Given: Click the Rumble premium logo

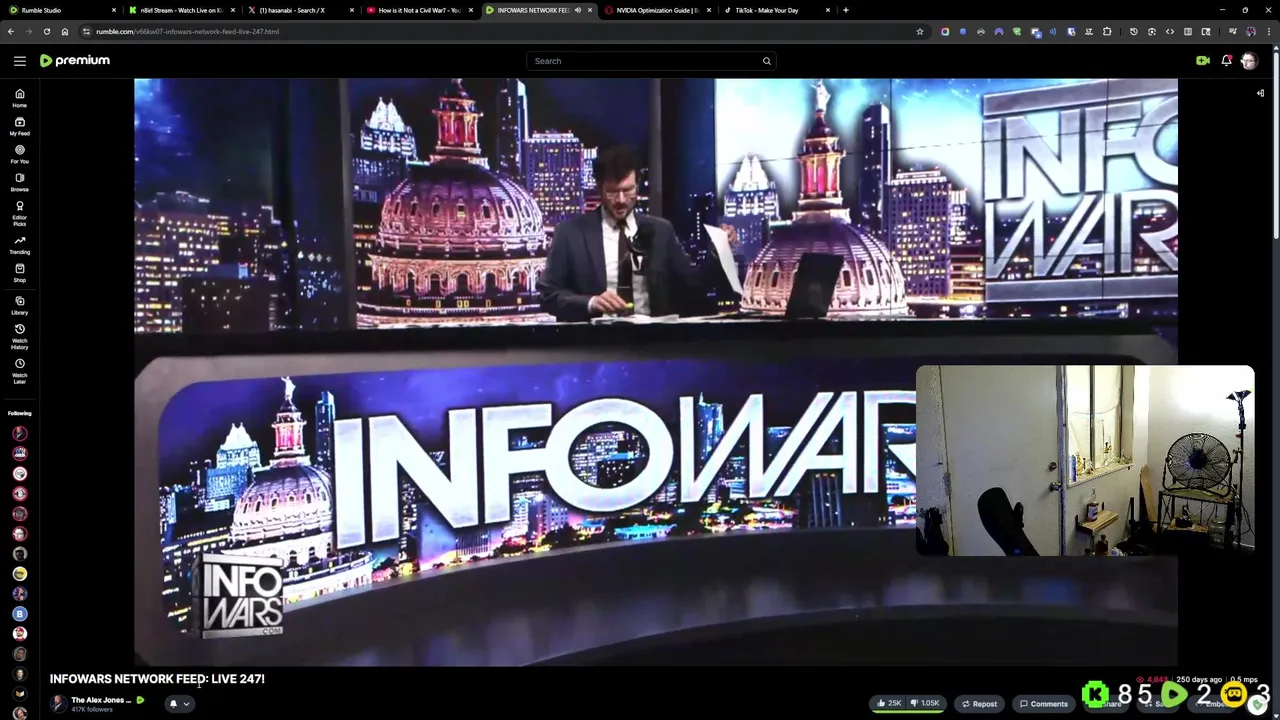Looking at the screenshot, I should click(75, 61).
